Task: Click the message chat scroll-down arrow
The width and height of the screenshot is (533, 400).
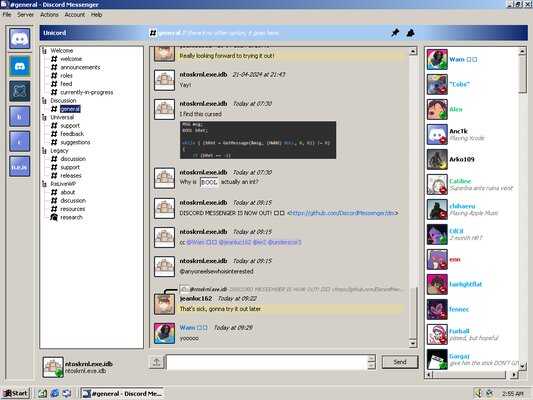Action: click(413, 343)
